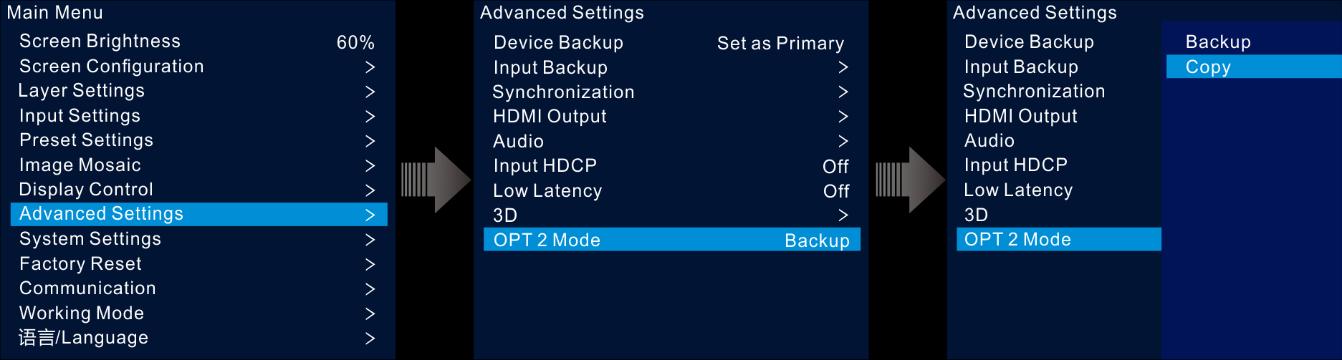Open Screen Configuration menu entry
This screenshot has height=360, width=1342.
point(199,67)
